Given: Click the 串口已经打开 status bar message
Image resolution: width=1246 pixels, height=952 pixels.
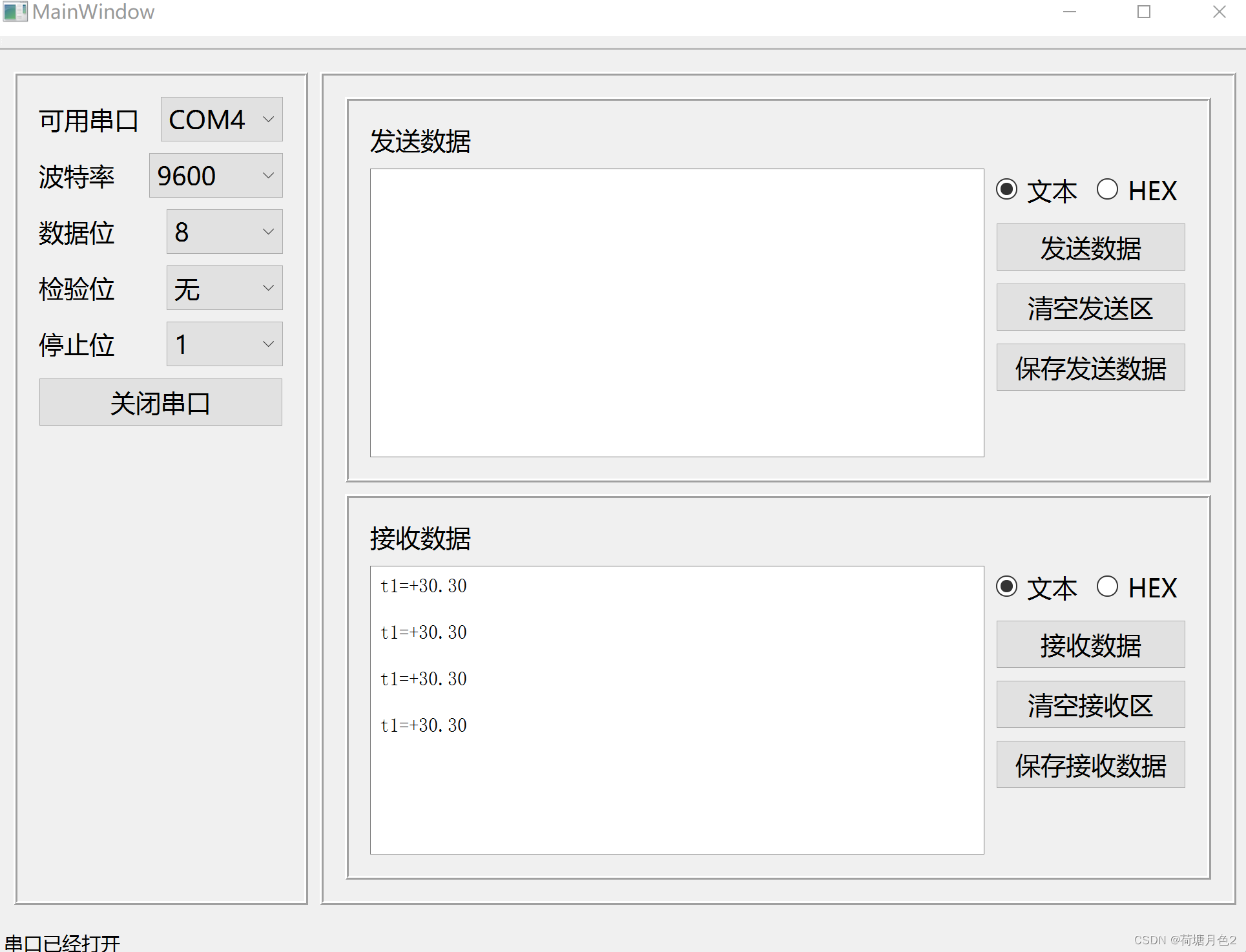Looking at the screenshot, I should [63, 942].
